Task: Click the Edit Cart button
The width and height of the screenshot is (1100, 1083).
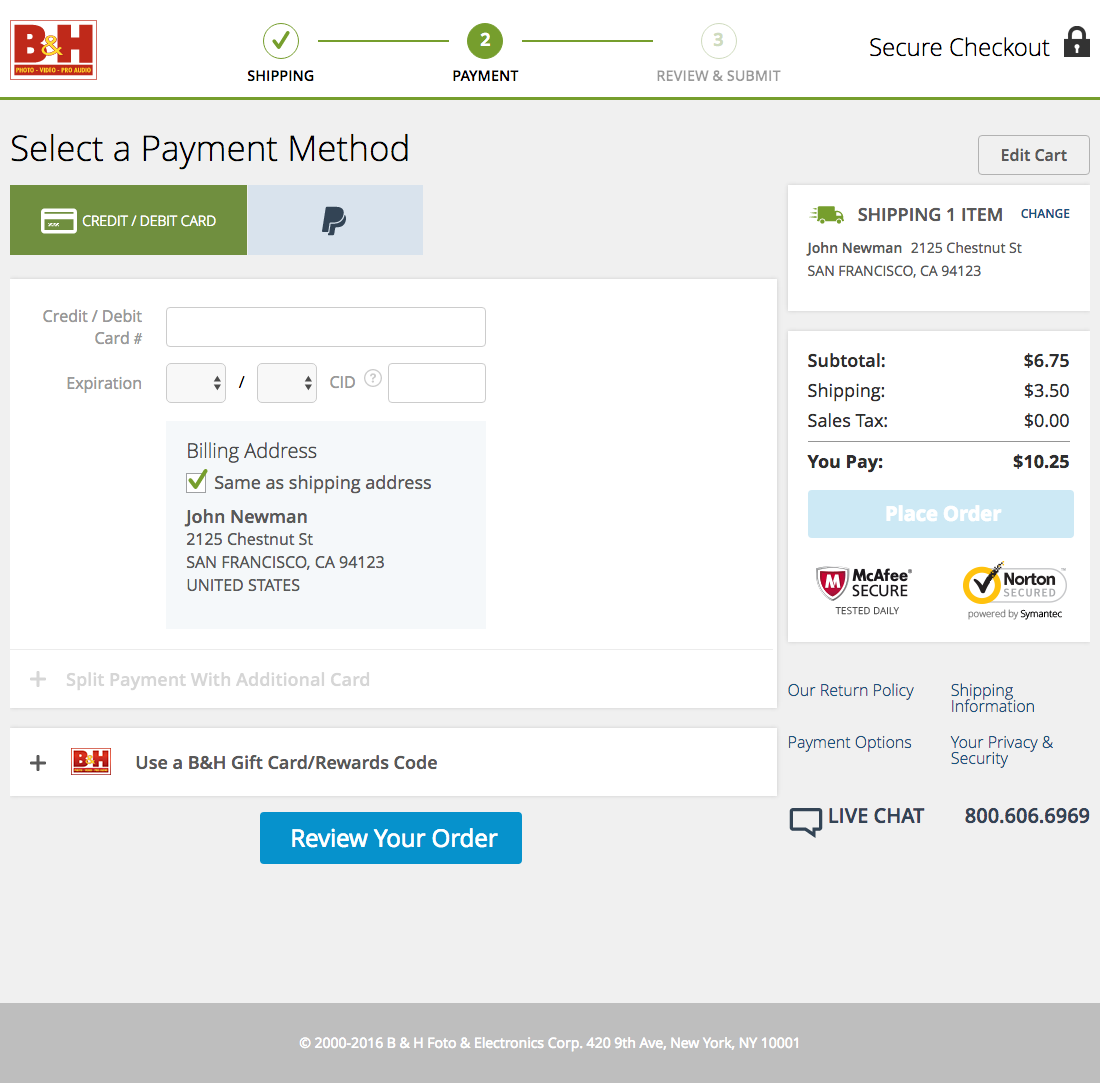Action: [x=1033, y=154]
